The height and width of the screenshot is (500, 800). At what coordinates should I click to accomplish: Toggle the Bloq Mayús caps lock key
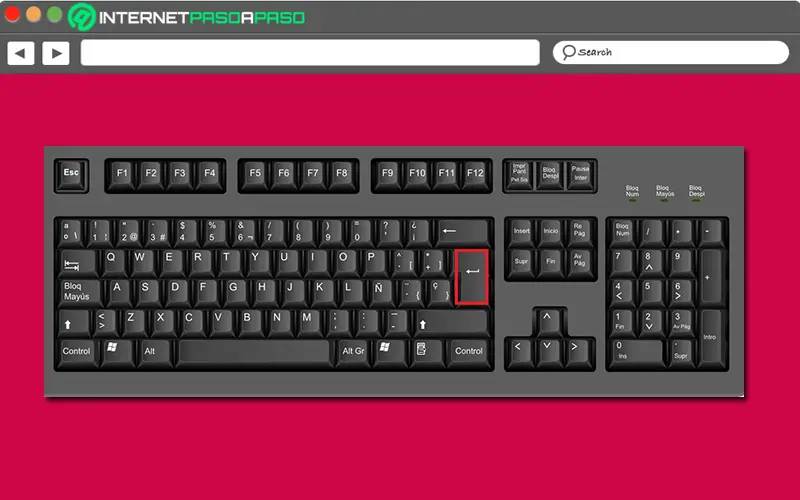[80, 292]
